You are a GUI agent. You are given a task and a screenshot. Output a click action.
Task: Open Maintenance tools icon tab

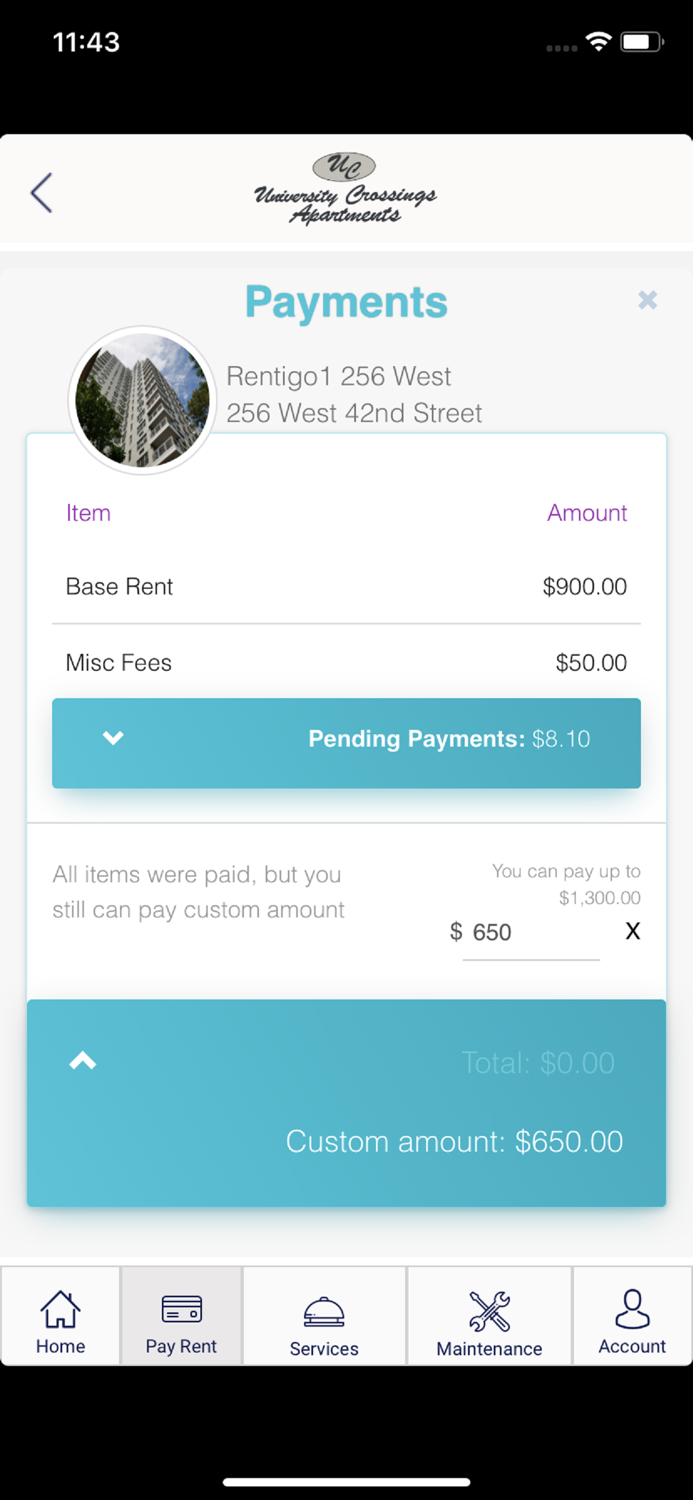click(489, 1316)
